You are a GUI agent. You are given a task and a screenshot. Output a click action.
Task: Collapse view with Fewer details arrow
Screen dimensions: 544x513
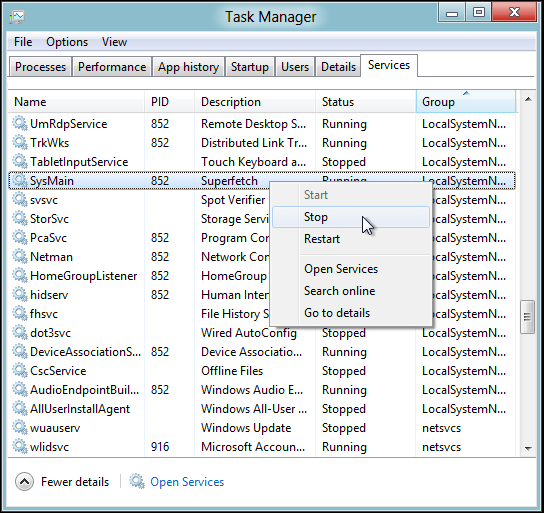click(24, 481)
